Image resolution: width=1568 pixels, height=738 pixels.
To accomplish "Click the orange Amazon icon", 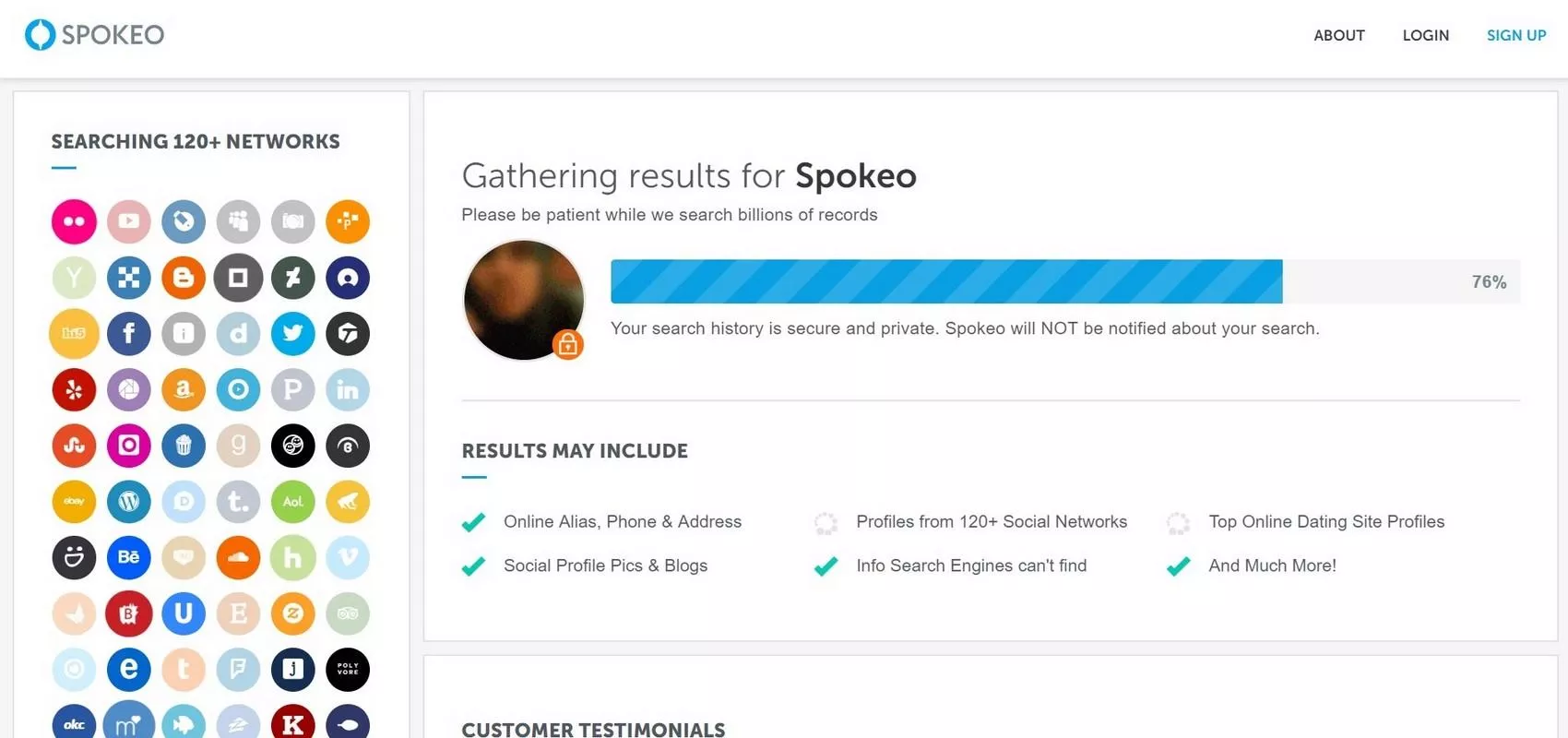I will [x=184, y=389].
